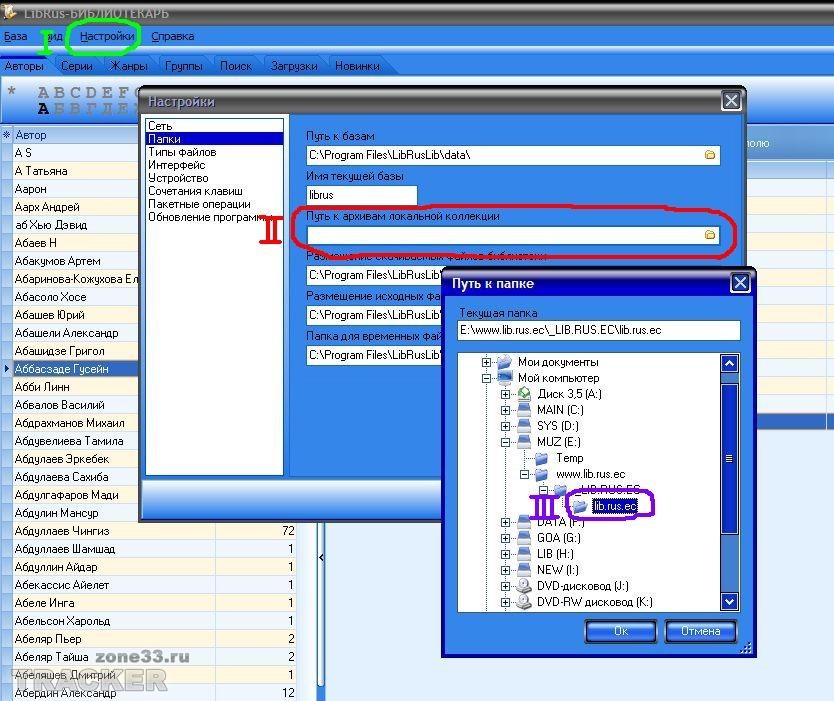Select author Абердин Александр
The width and height of the screenshot is (834, 701).
click(x=65, y=693)
